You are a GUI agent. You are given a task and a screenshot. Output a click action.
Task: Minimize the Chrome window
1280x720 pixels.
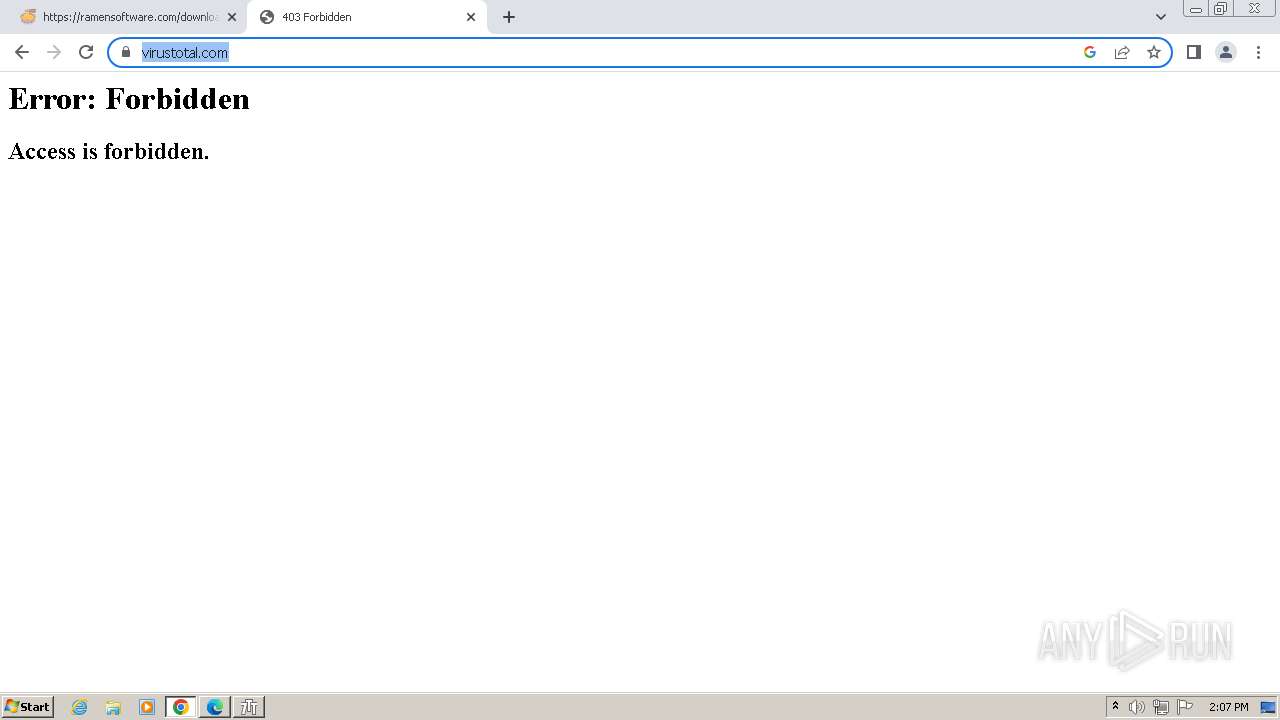[1196, 9]
